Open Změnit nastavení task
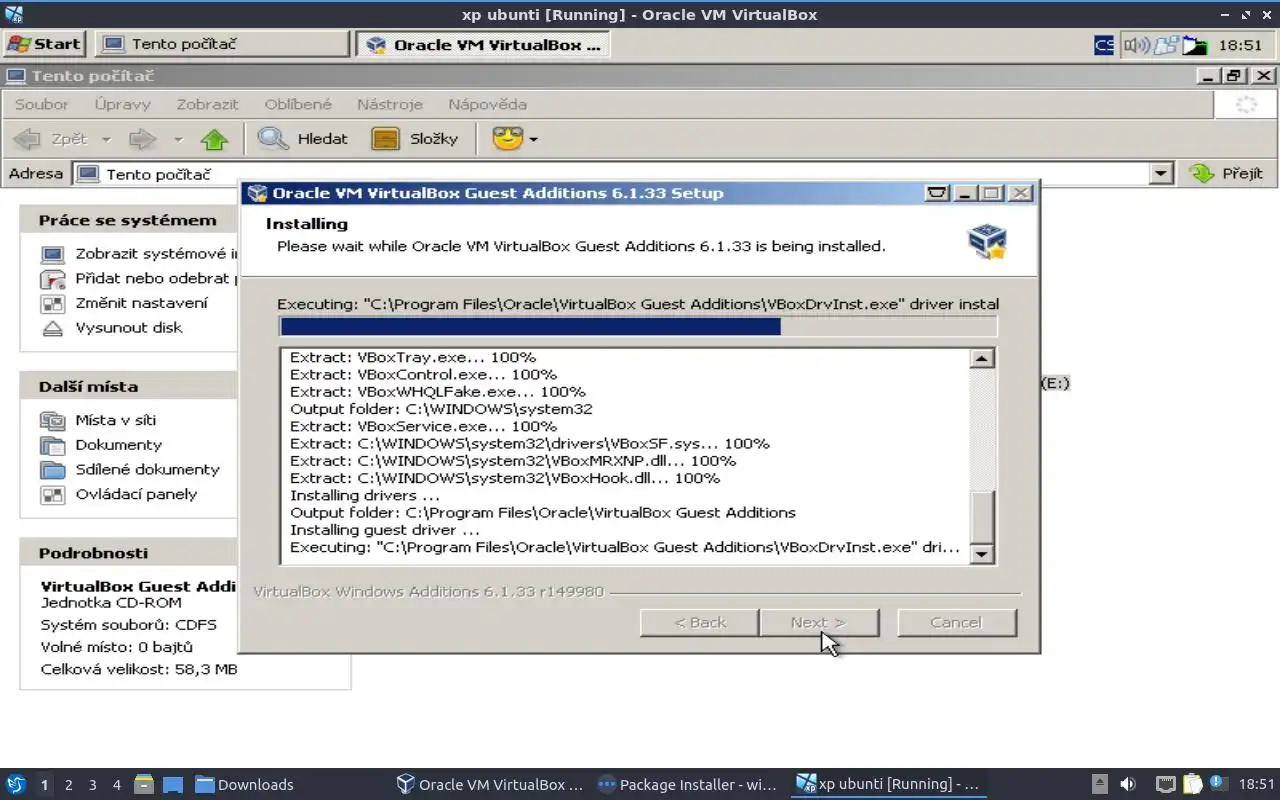Viewport: 1280px width, 800px height. click(x=124, y=303)
